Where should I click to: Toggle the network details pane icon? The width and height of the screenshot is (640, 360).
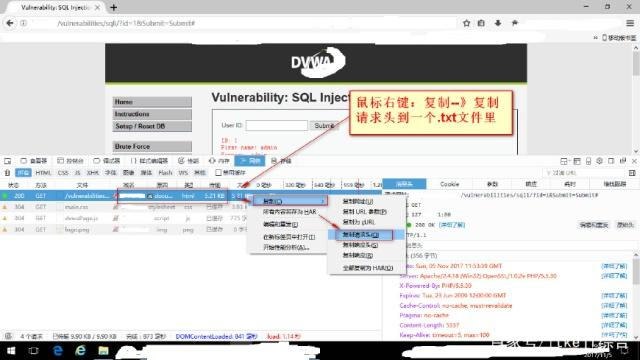632,173
